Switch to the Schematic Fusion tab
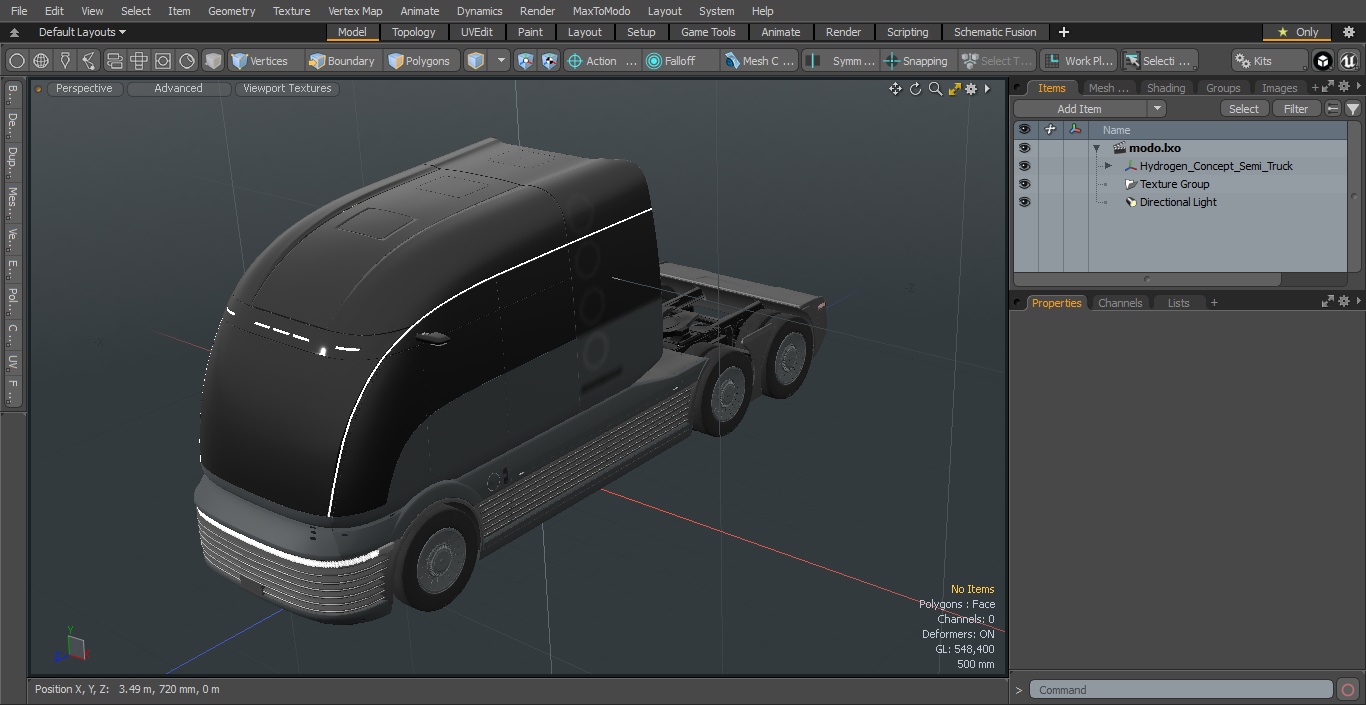The image size is (1366, 705). pyautogui.click(x=995, y=32)
